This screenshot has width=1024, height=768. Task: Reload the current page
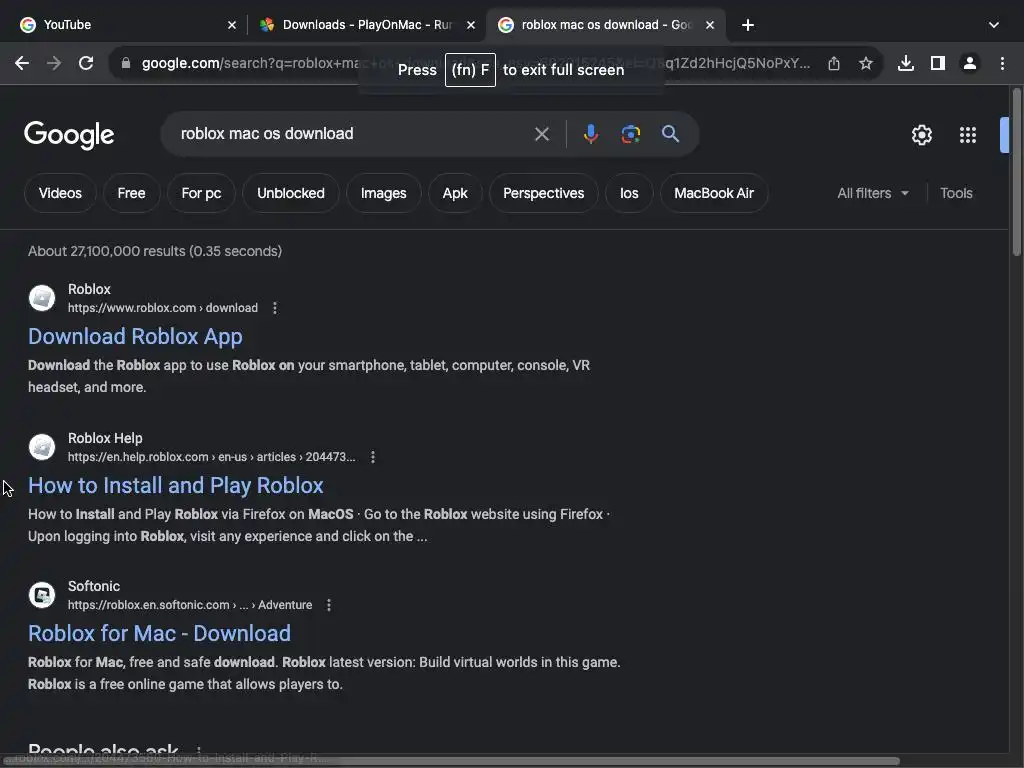click(x=86, y=63)
